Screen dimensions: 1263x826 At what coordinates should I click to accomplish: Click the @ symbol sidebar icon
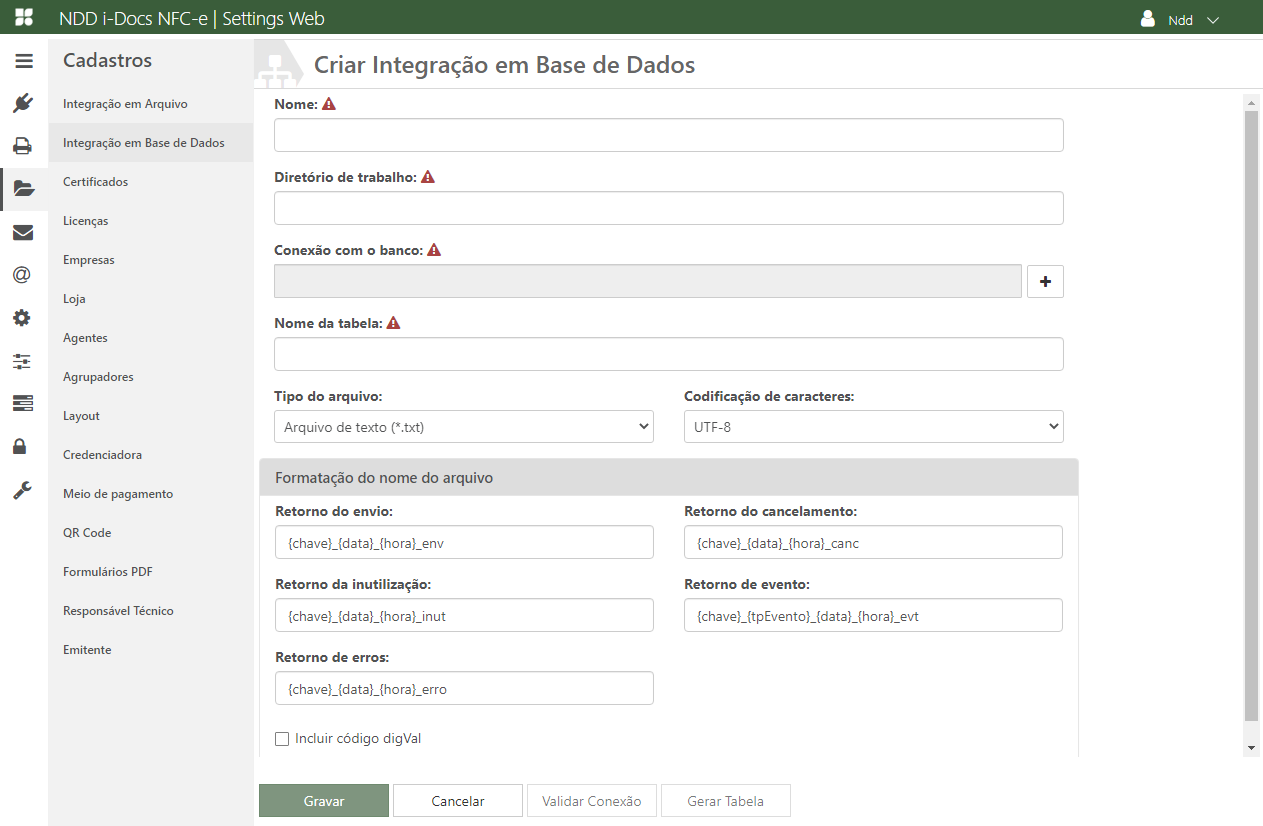point(23,275)
